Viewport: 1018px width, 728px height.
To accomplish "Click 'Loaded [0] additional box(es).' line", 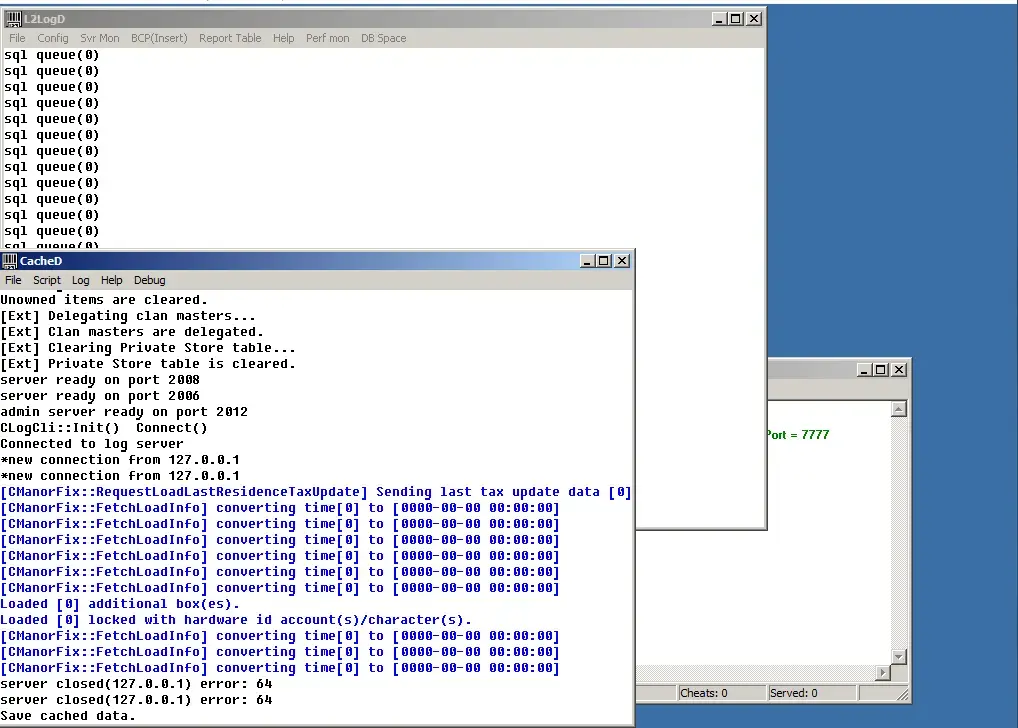I will point(120,604).
